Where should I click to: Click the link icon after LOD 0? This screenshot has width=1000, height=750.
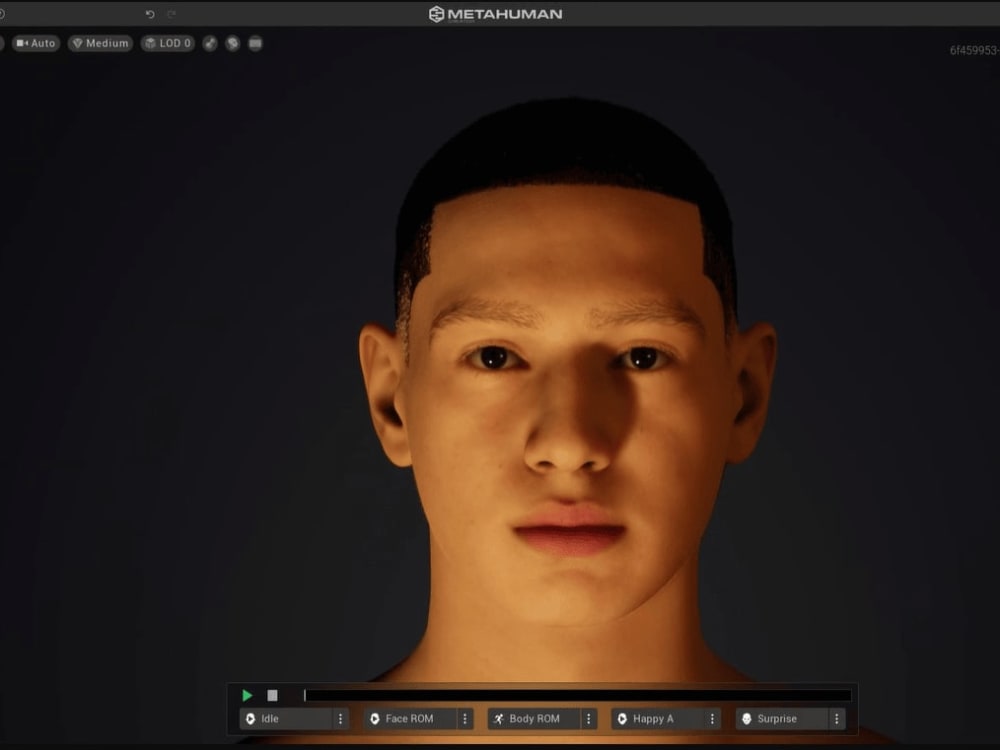point(210,44)
